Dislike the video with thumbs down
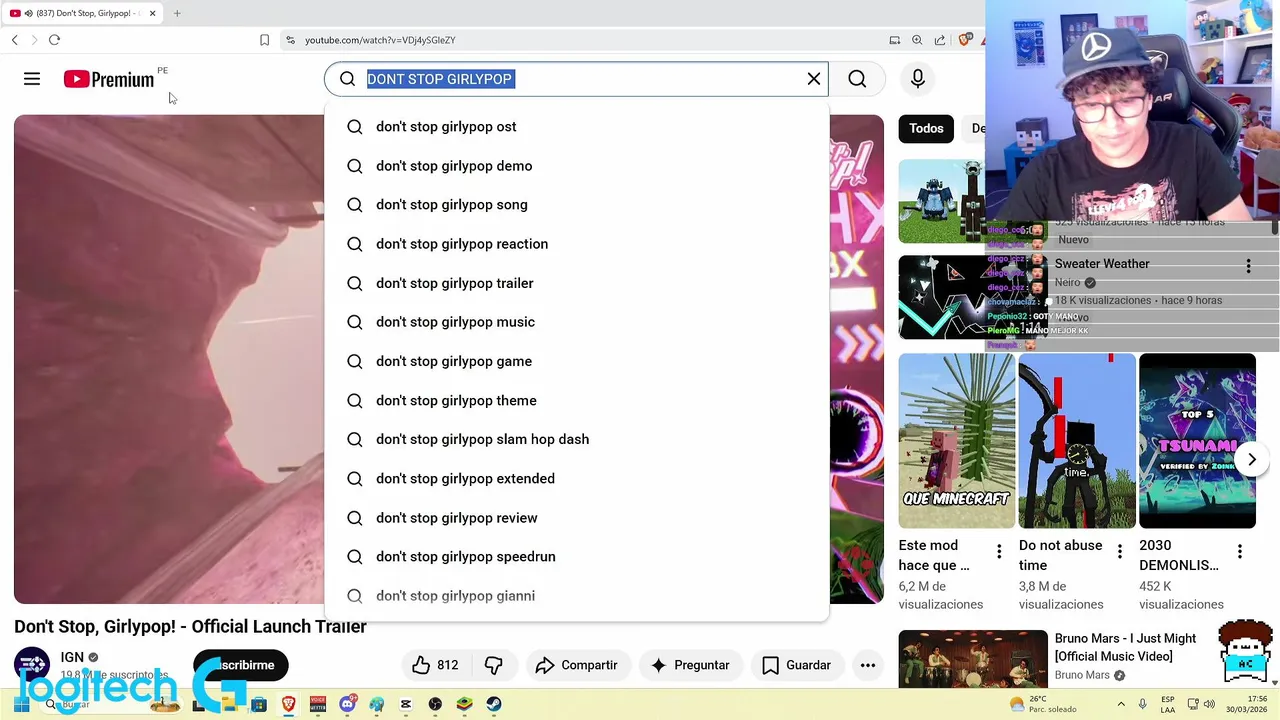The width and height of the screenshot is (1280, 720). (494, 665)
